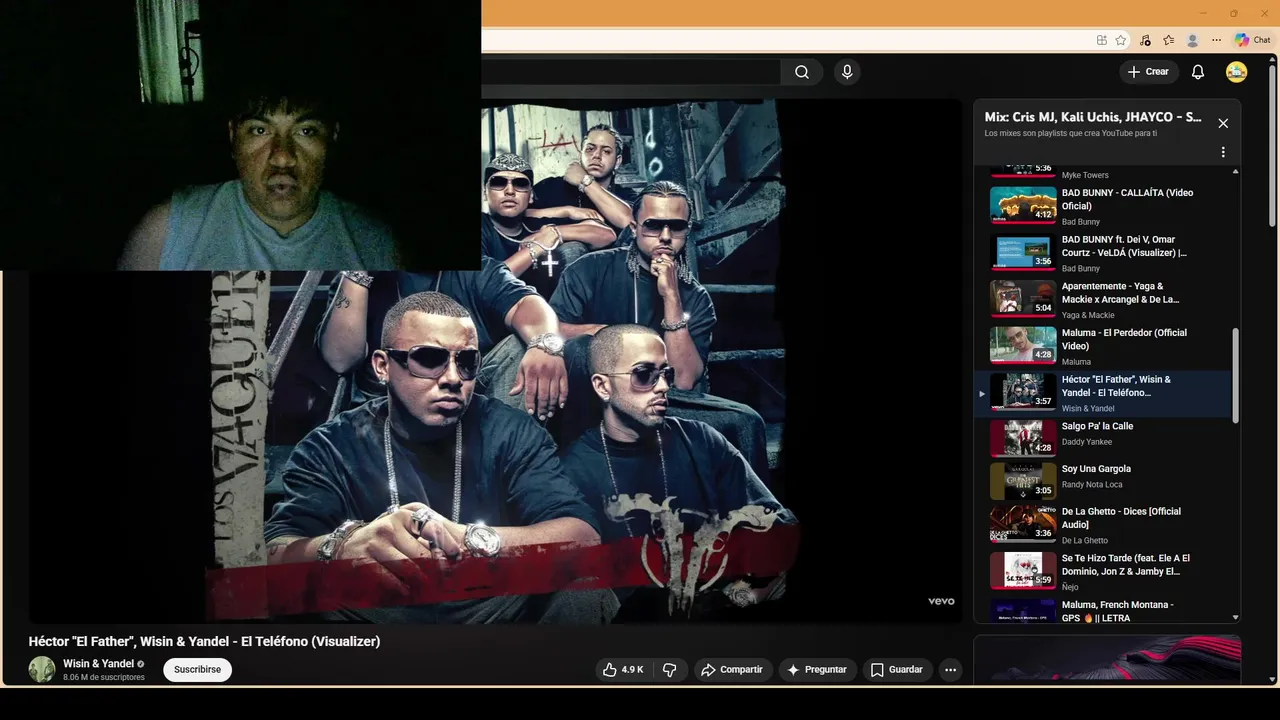Viewport: 1280px width, 720px height.
Task: Click the CALLAÍTA video thumbnail
Action: click(x=1023, y=205)
